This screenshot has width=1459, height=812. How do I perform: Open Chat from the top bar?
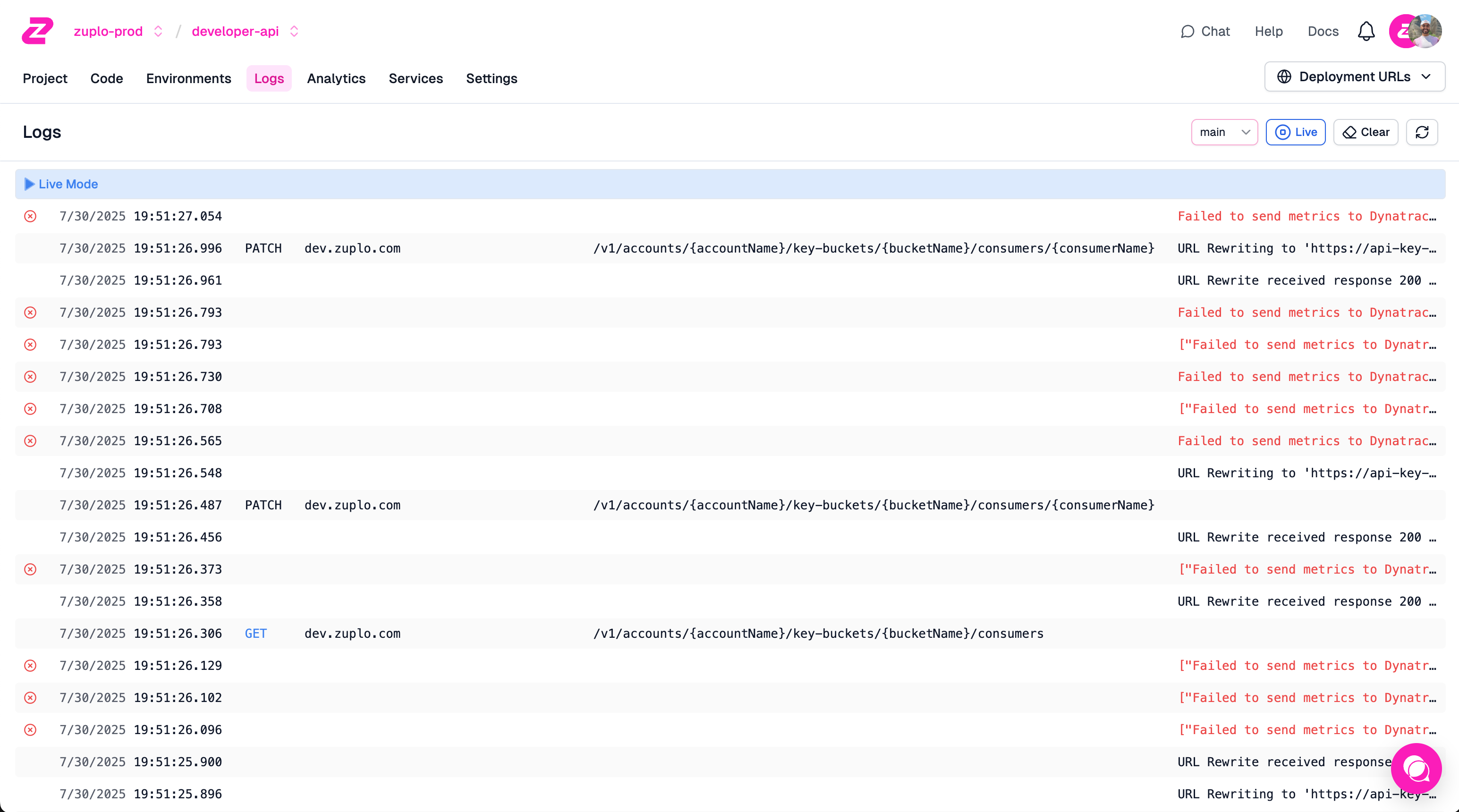[1205, 31]
